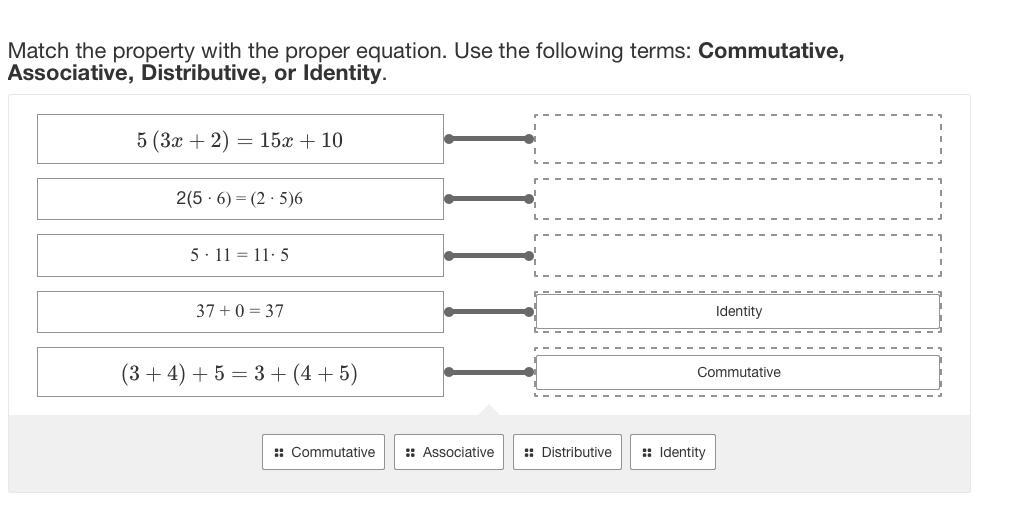Select the equation box 5 · 11 = 11 · 5
The width and height of the screenshot is (1012, 509).
coord(240,255)
